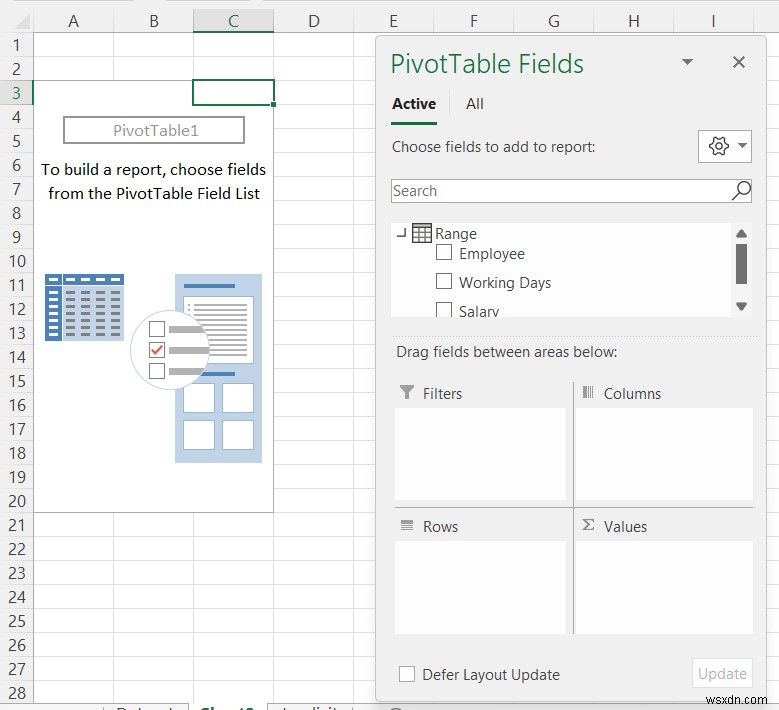The height and width of the screenshot is (710, 779).
Task: Click the Filters funnel icon
Action: click(406, 393)
